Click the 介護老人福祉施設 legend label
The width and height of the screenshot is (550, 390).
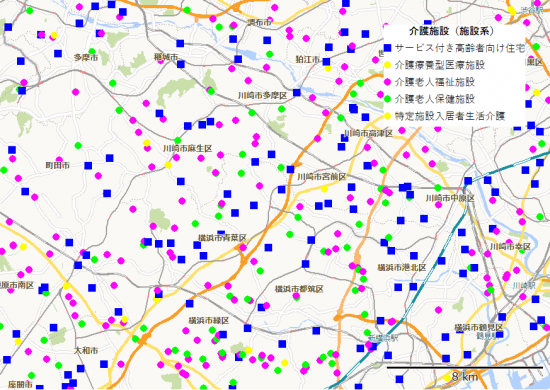435,82
